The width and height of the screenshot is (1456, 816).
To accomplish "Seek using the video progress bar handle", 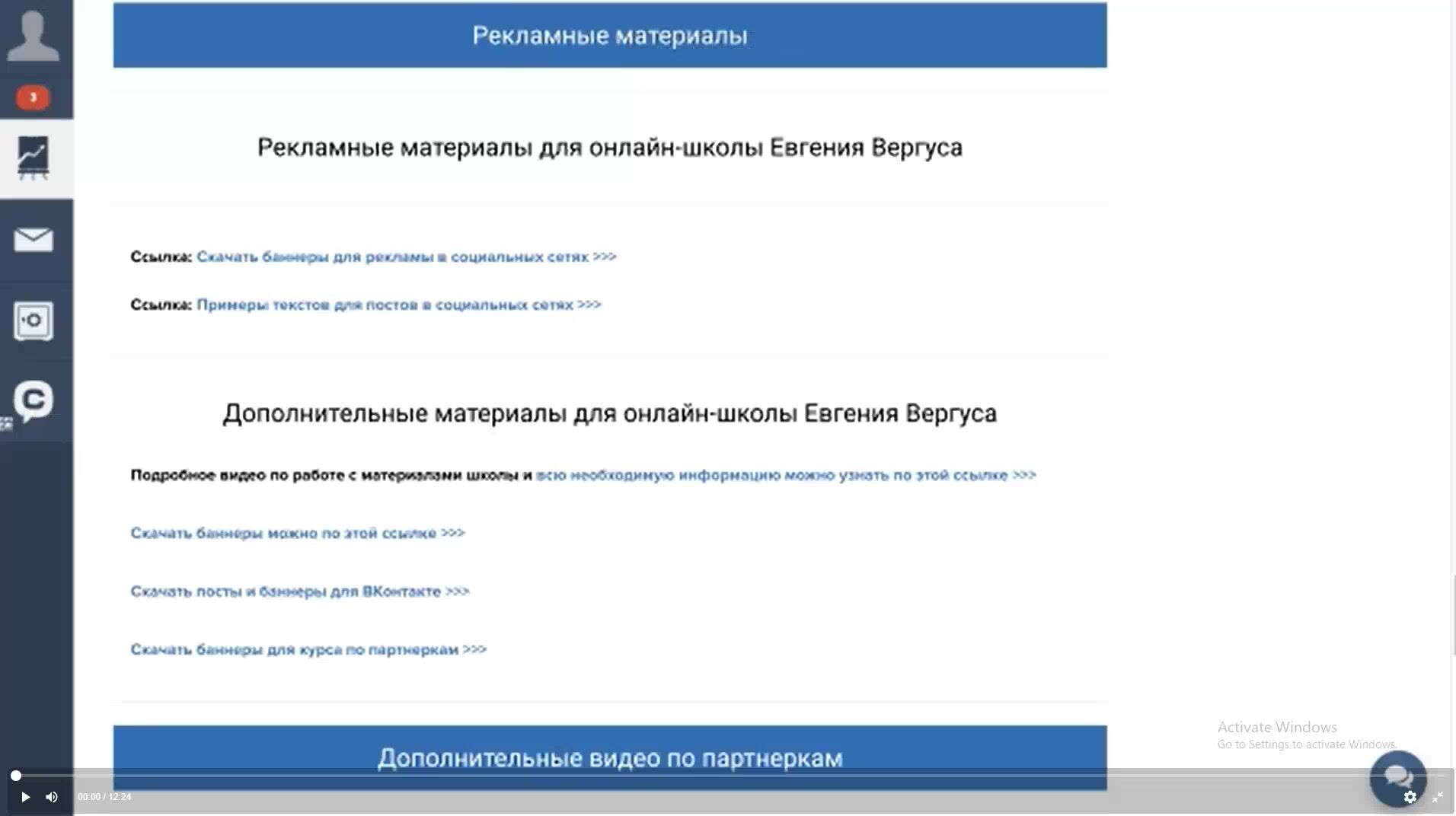I will tap(16, 776).
